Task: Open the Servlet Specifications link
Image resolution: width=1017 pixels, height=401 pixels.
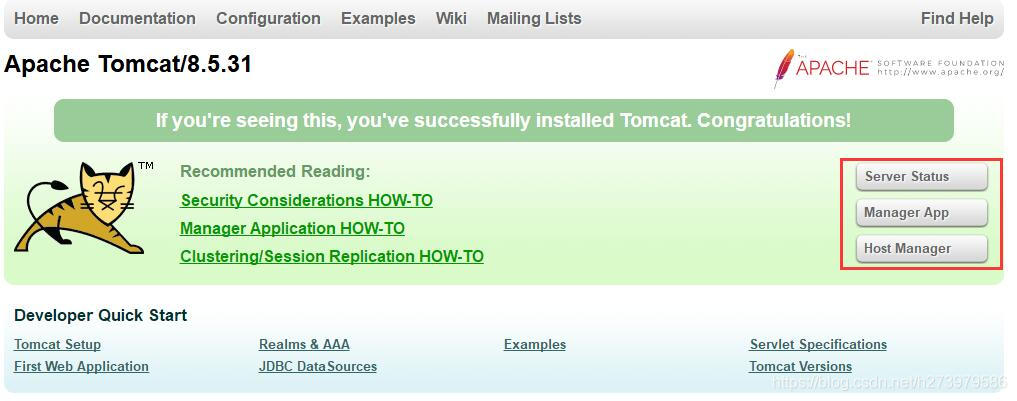Action: [x=819, y=345]
